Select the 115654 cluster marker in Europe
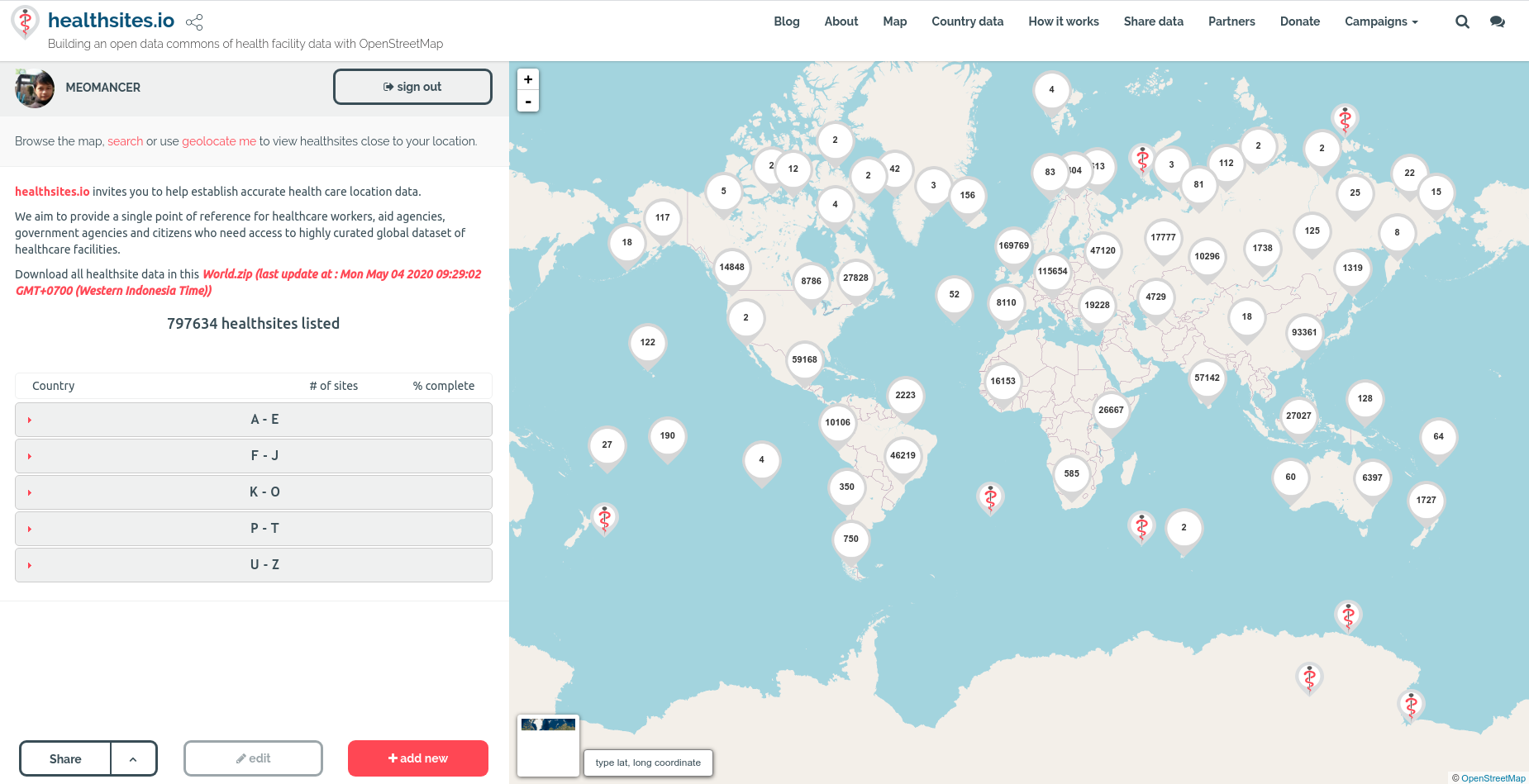Viewport: 1529px width, 784px height. [1052, 271]
